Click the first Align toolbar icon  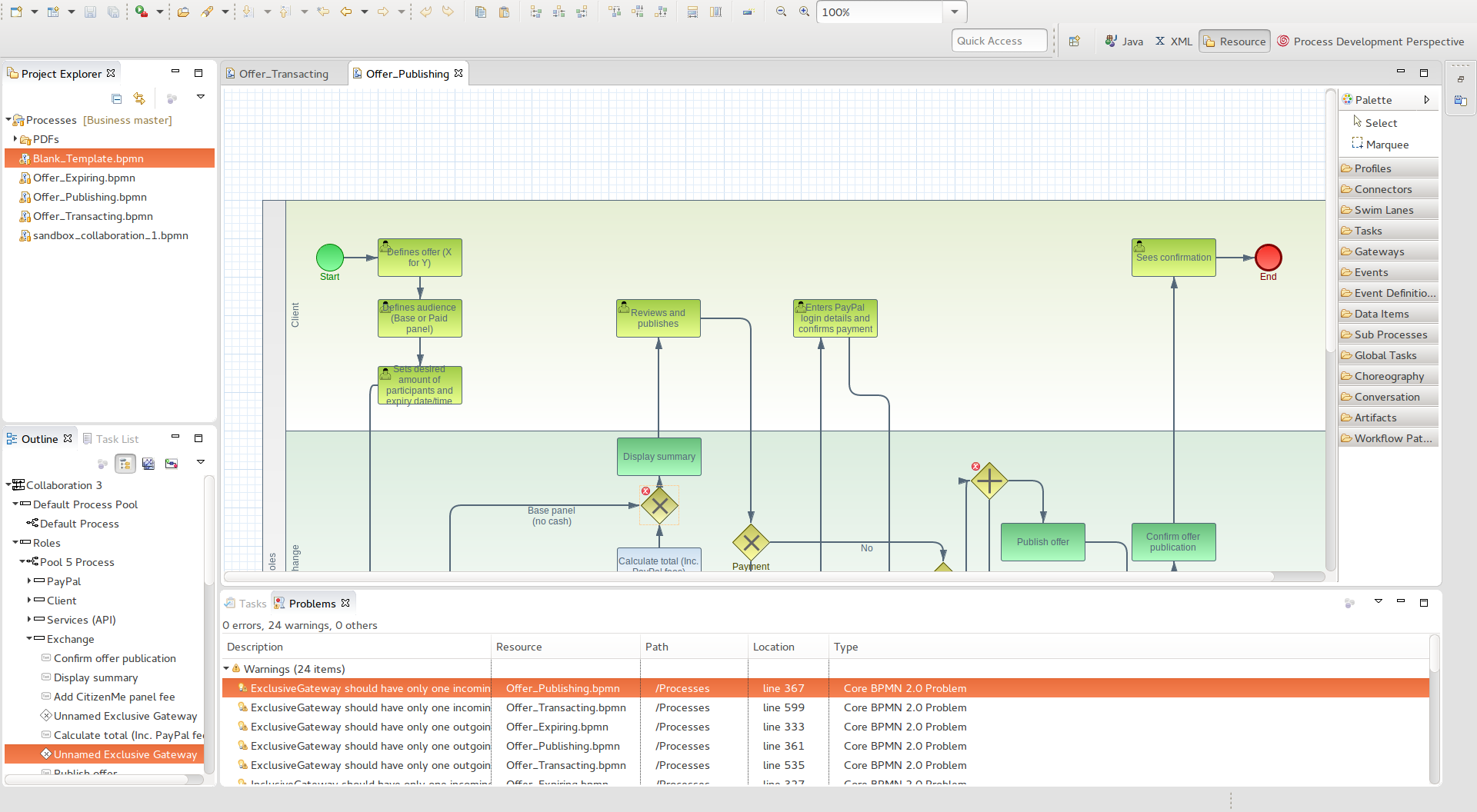[x=536, y=12]
